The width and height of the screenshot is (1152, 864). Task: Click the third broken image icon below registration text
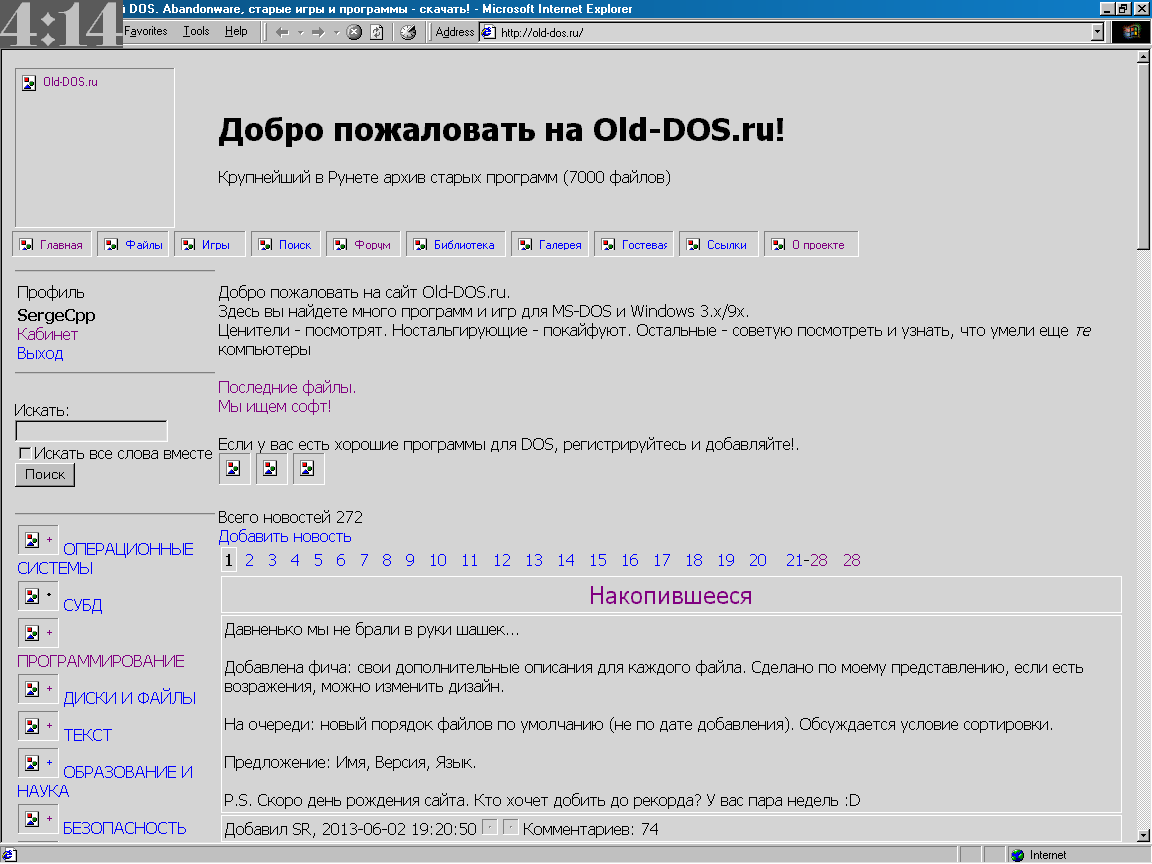coord(308,469)
